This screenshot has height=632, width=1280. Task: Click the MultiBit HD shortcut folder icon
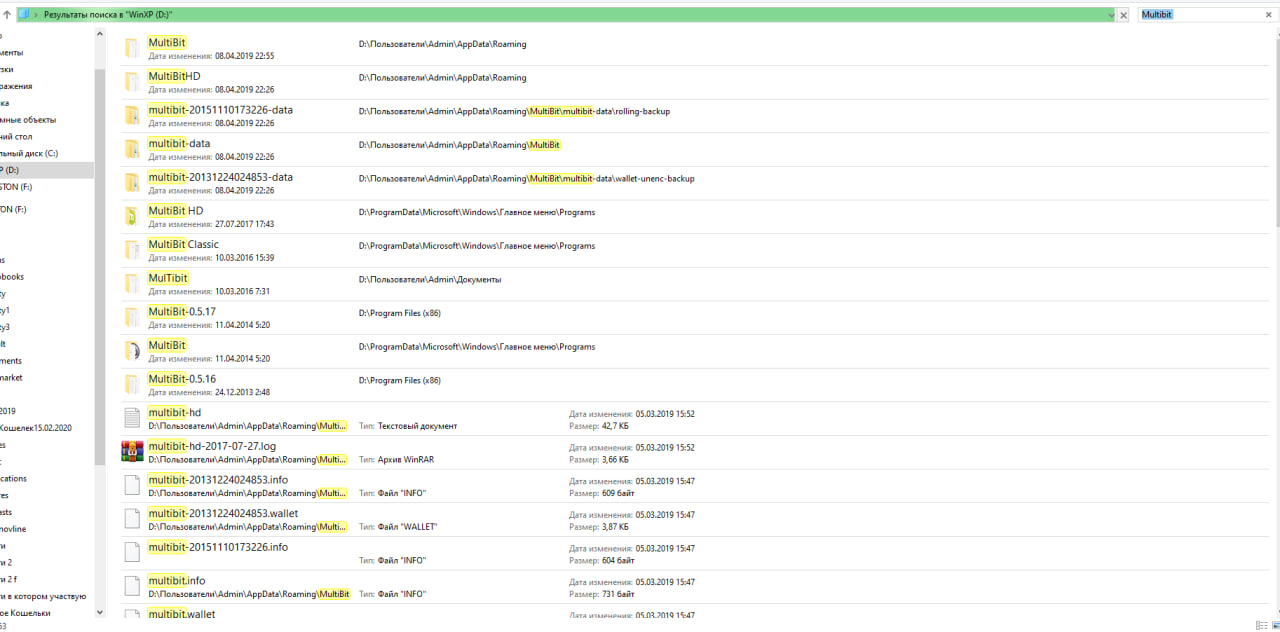click(132, 216)
